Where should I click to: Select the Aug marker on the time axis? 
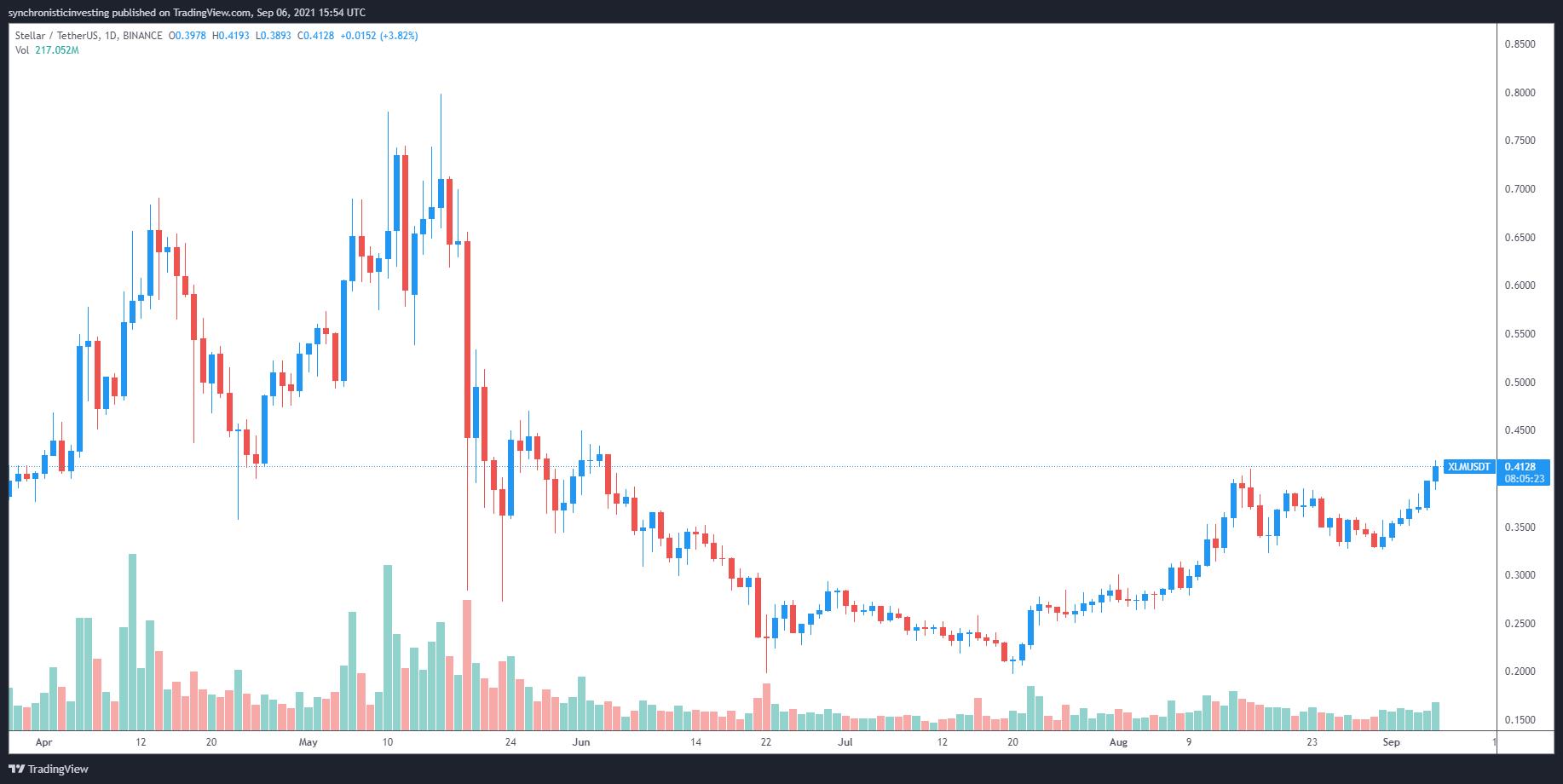(x=1118, y=742)
